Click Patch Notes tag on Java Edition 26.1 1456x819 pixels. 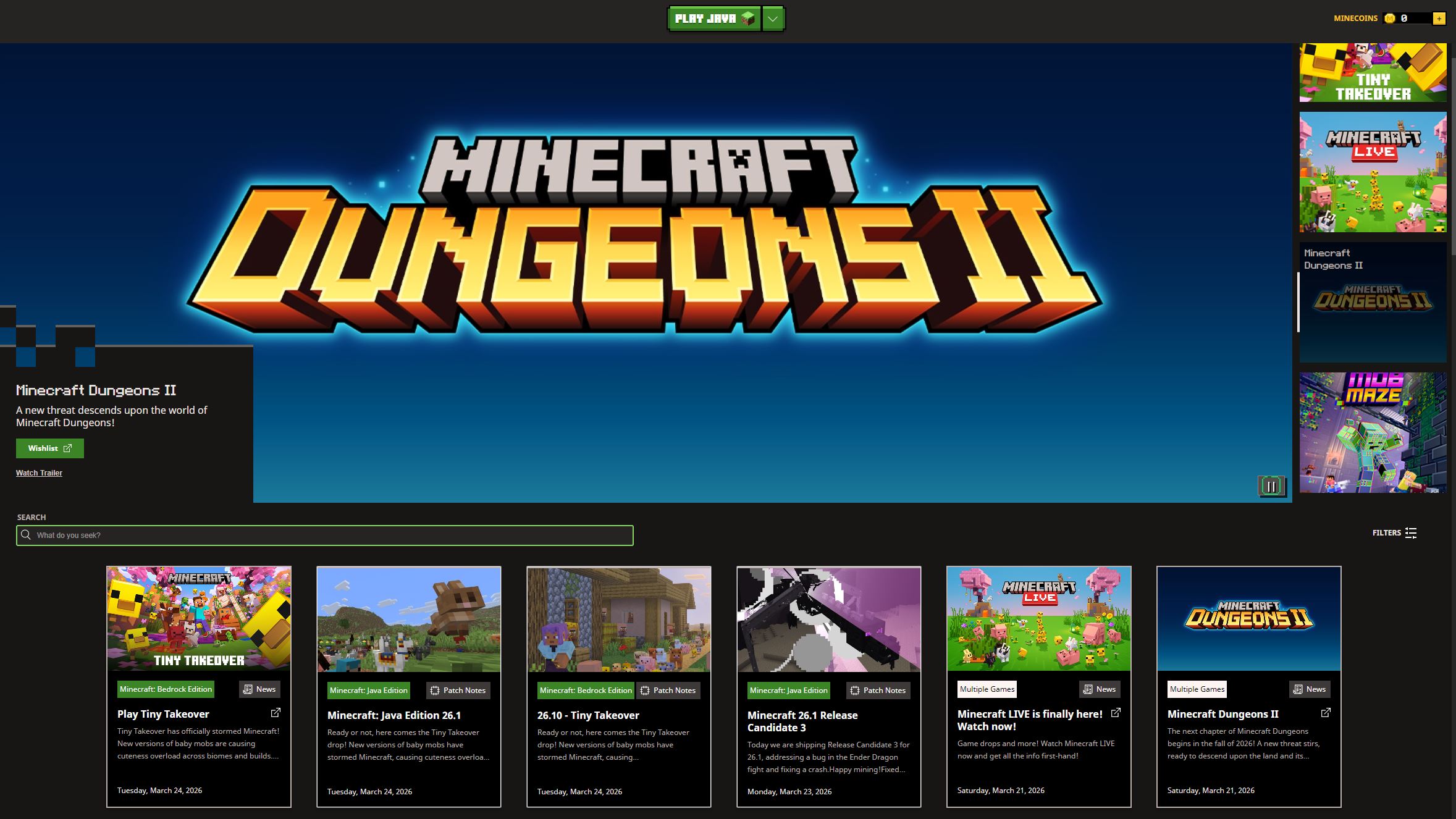click(458, 691)
